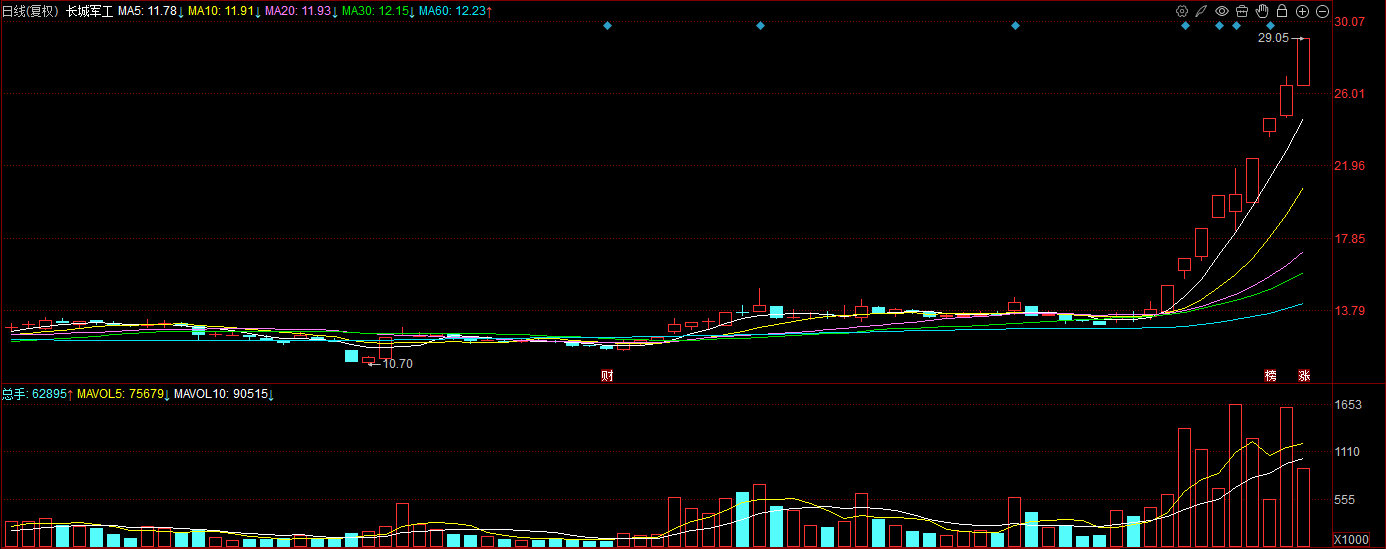The width and height of the screenshot is (1386, 549).
Task: Toggle the chart lock icon
Action: coord(1282,11)
